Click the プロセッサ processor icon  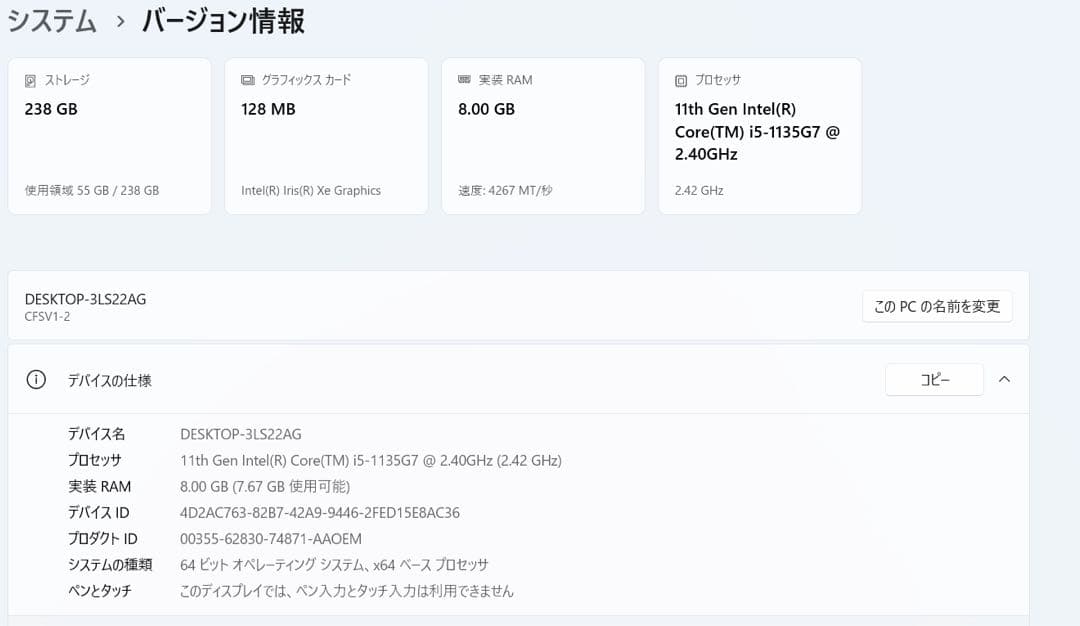coord(681,79)
